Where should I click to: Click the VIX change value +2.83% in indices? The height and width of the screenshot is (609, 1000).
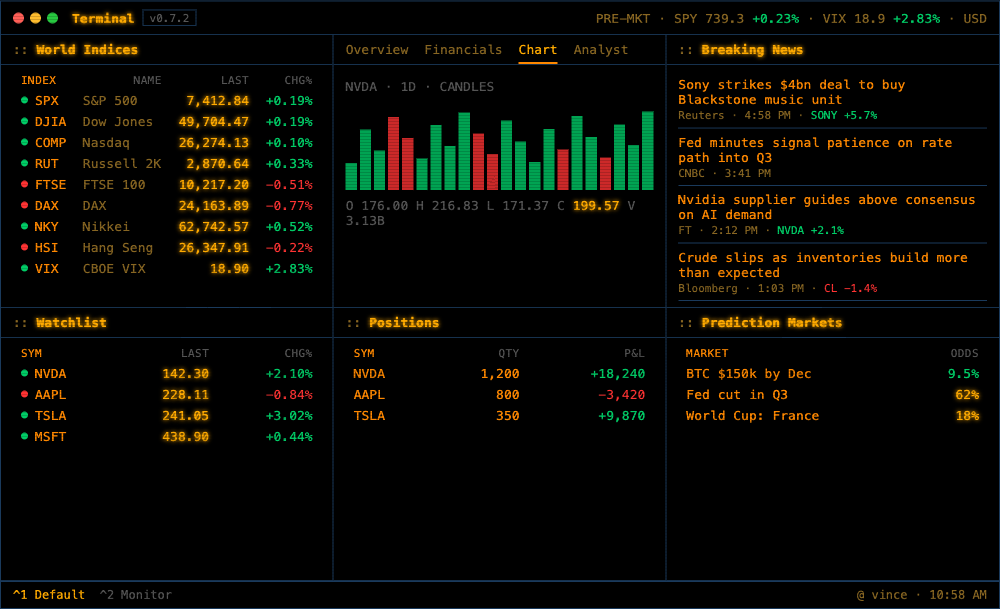pos(289,269)
